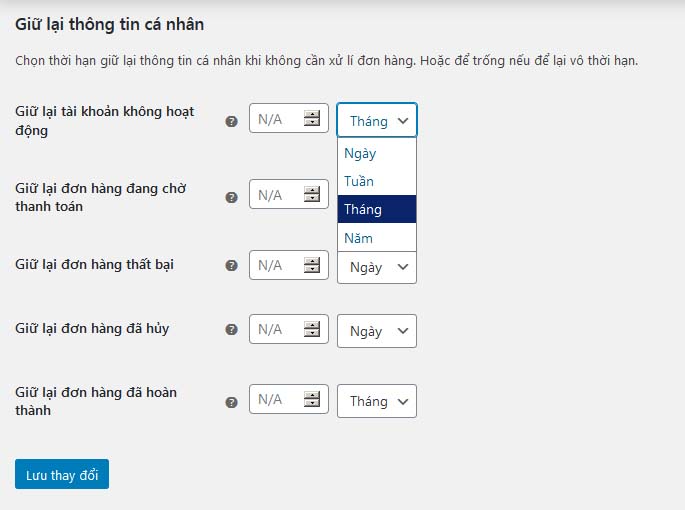Select Tuần option in open dropdown list
This screenshot has width=685, height=510.
377,181
